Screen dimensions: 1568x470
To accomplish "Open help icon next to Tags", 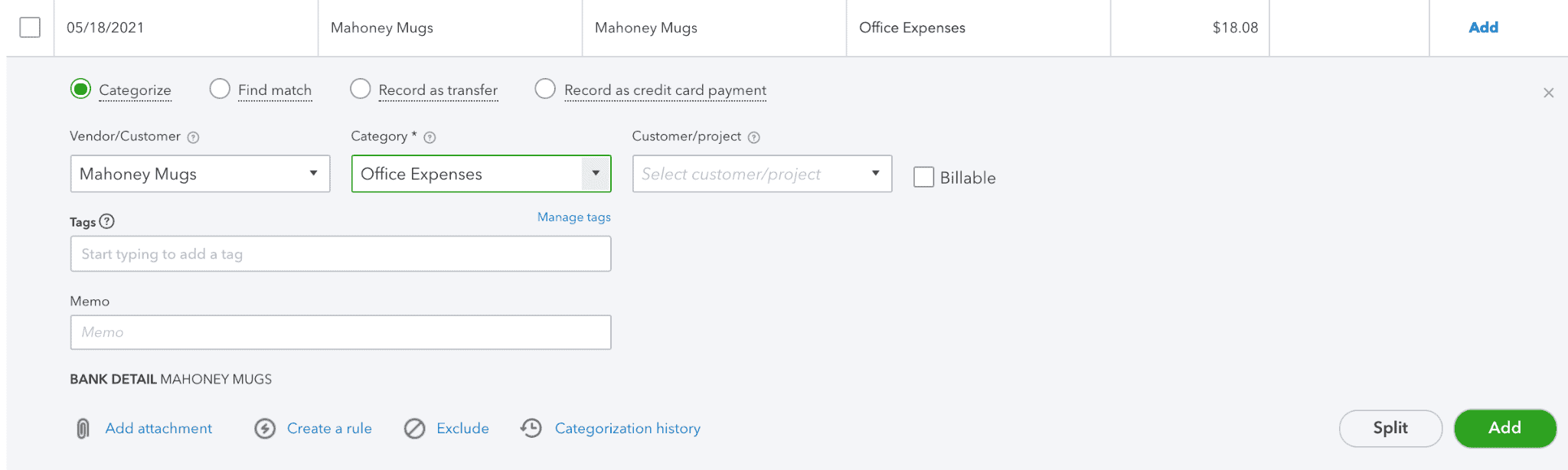I will pos(107,221).
